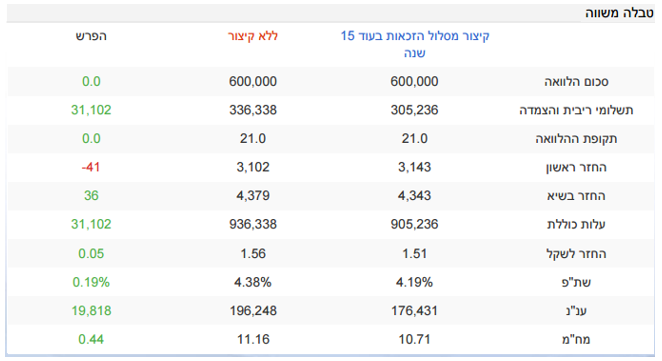
Task: Click the green 19,818 difference value
Action: click(91, 311)
